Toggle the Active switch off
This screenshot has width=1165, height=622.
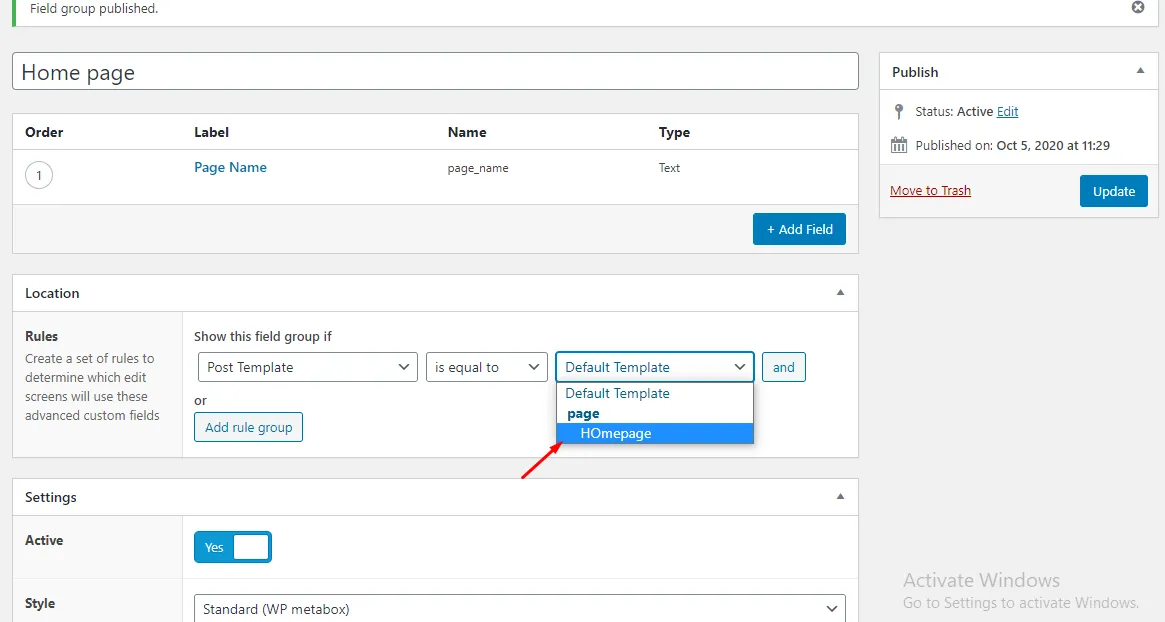click(233, 547)
